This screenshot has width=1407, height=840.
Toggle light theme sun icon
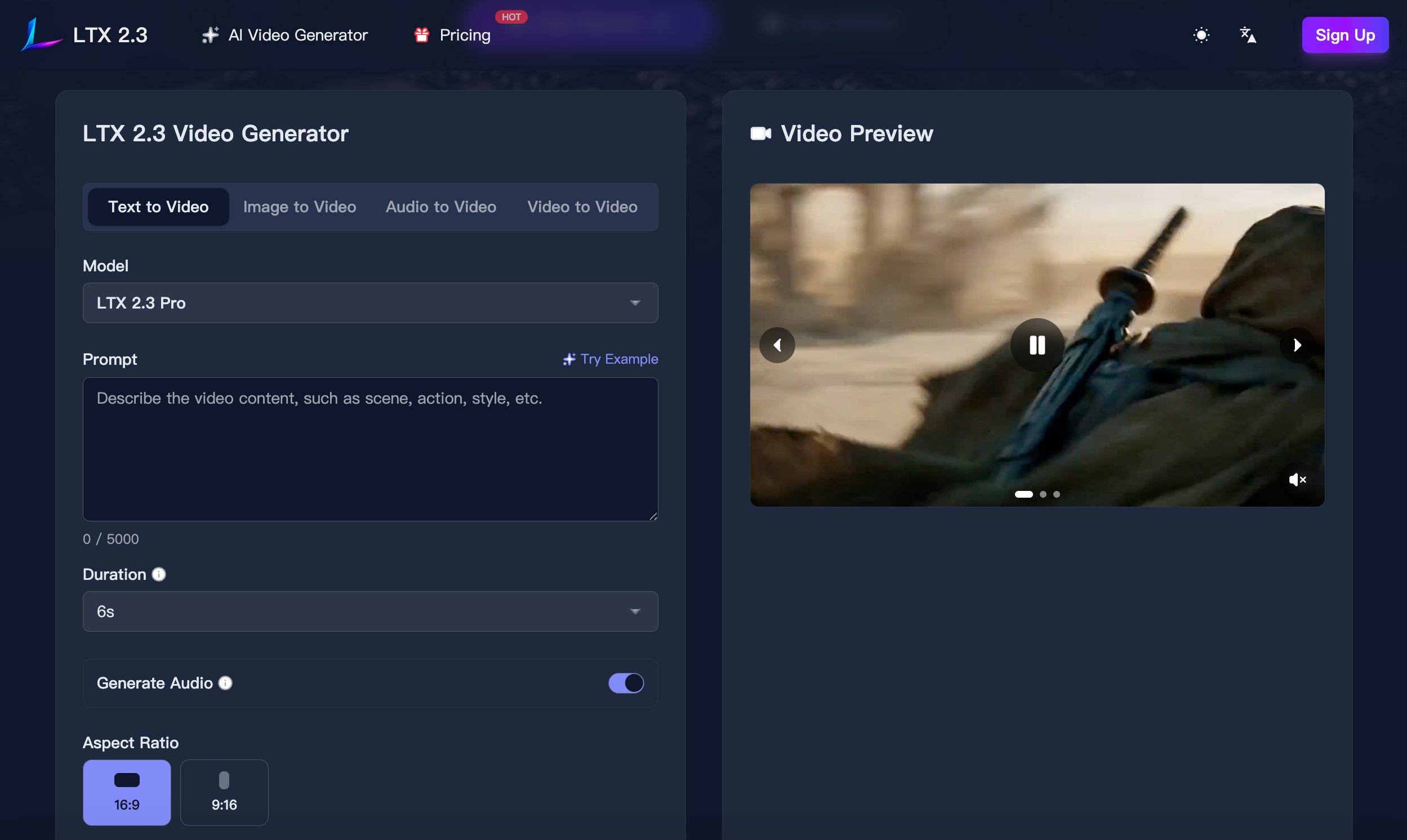click(1201, 35)
